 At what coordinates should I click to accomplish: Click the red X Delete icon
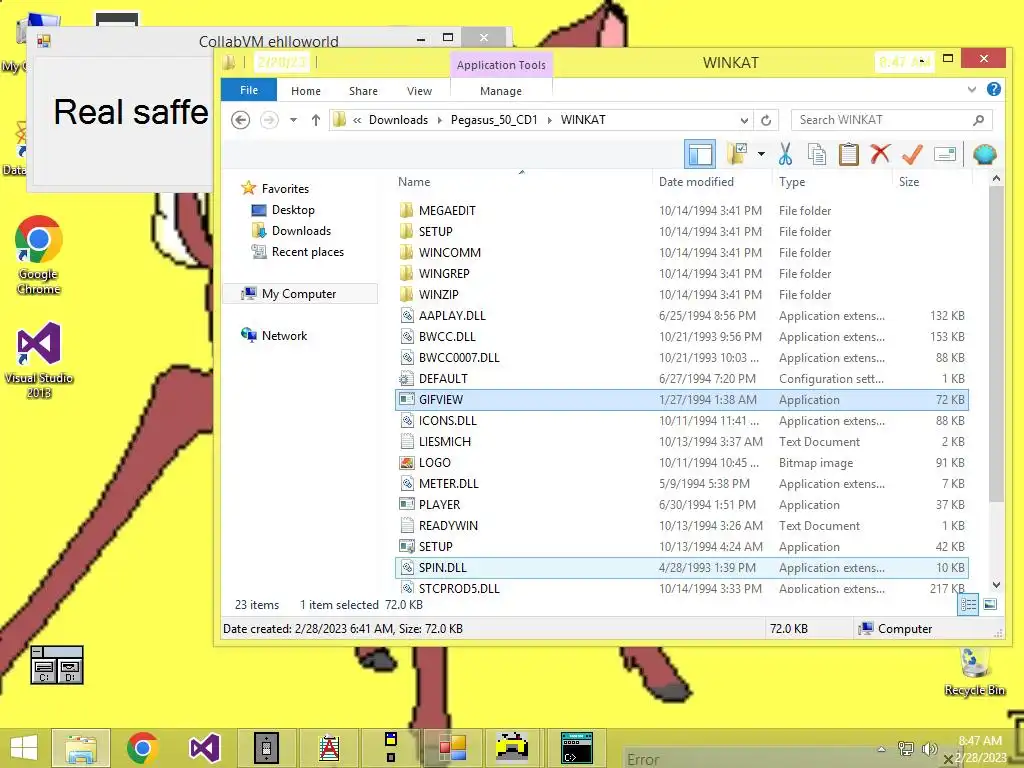pos(880,154)
